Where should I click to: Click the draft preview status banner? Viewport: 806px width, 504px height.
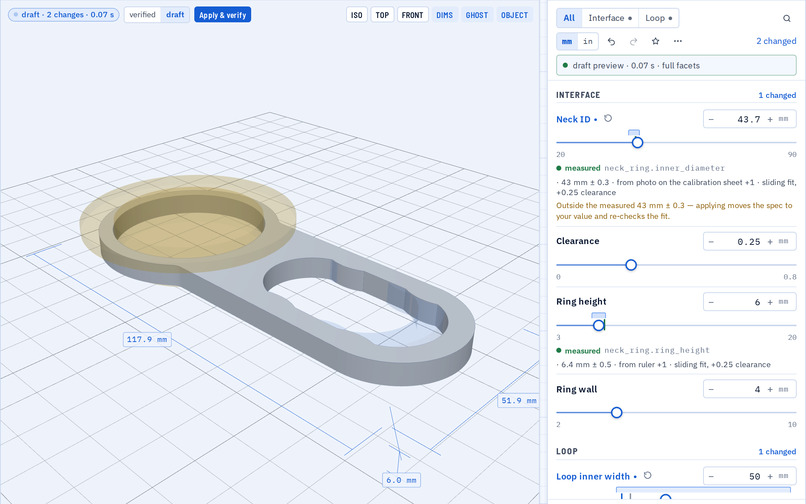(x=676, y=65)
